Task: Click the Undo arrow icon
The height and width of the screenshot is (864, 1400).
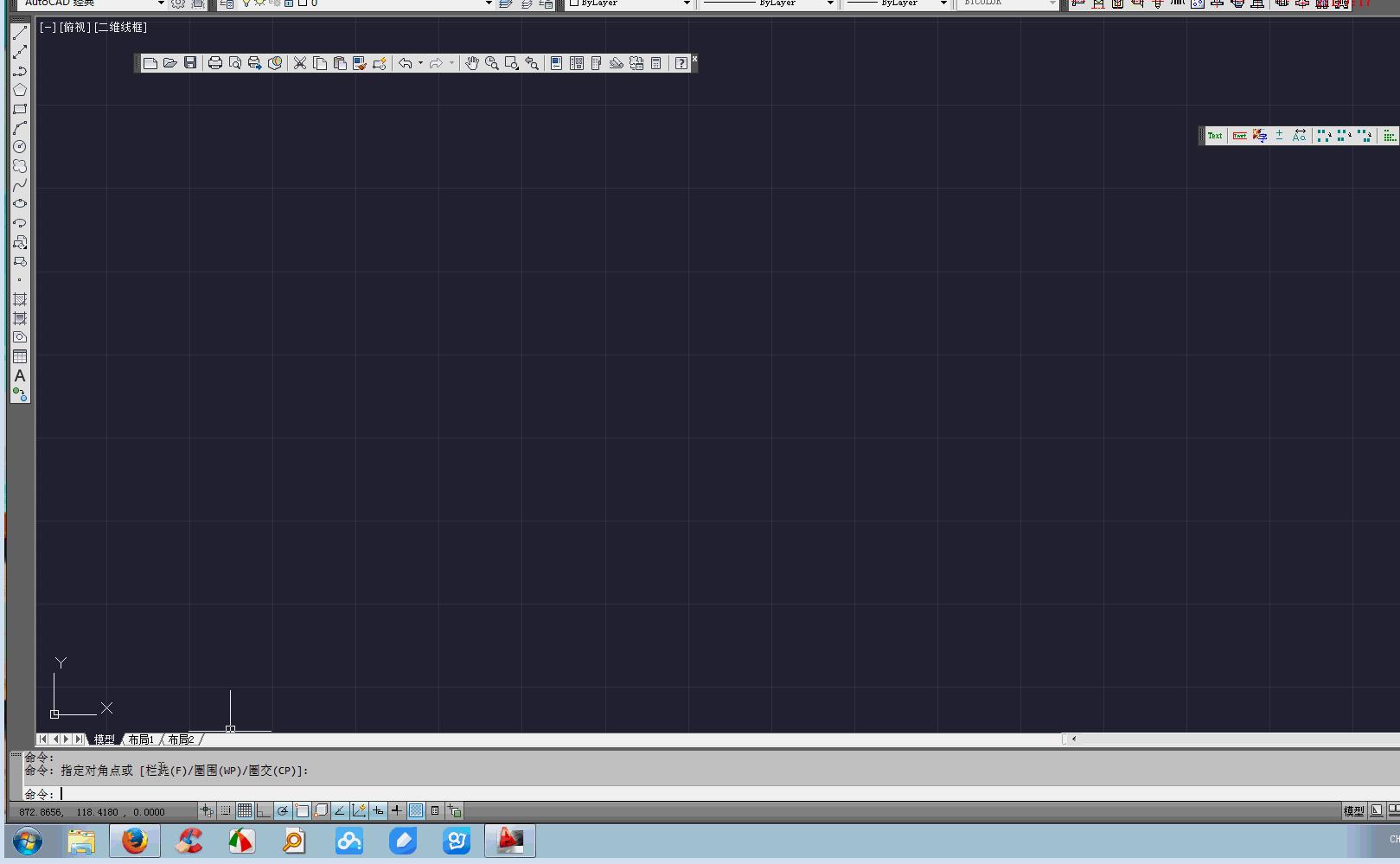Action: click(405, 63)
